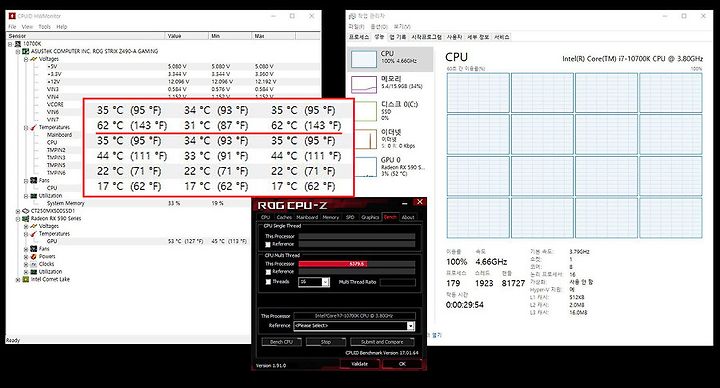Click the 10700K computer icon in HWMonitor tree

[18, 44]
